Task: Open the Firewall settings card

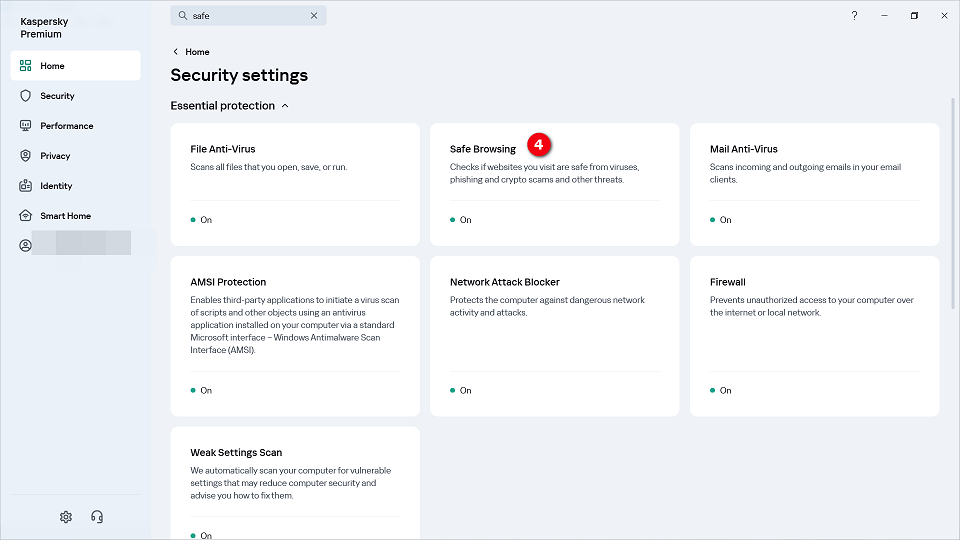Action: click(814, 336)
